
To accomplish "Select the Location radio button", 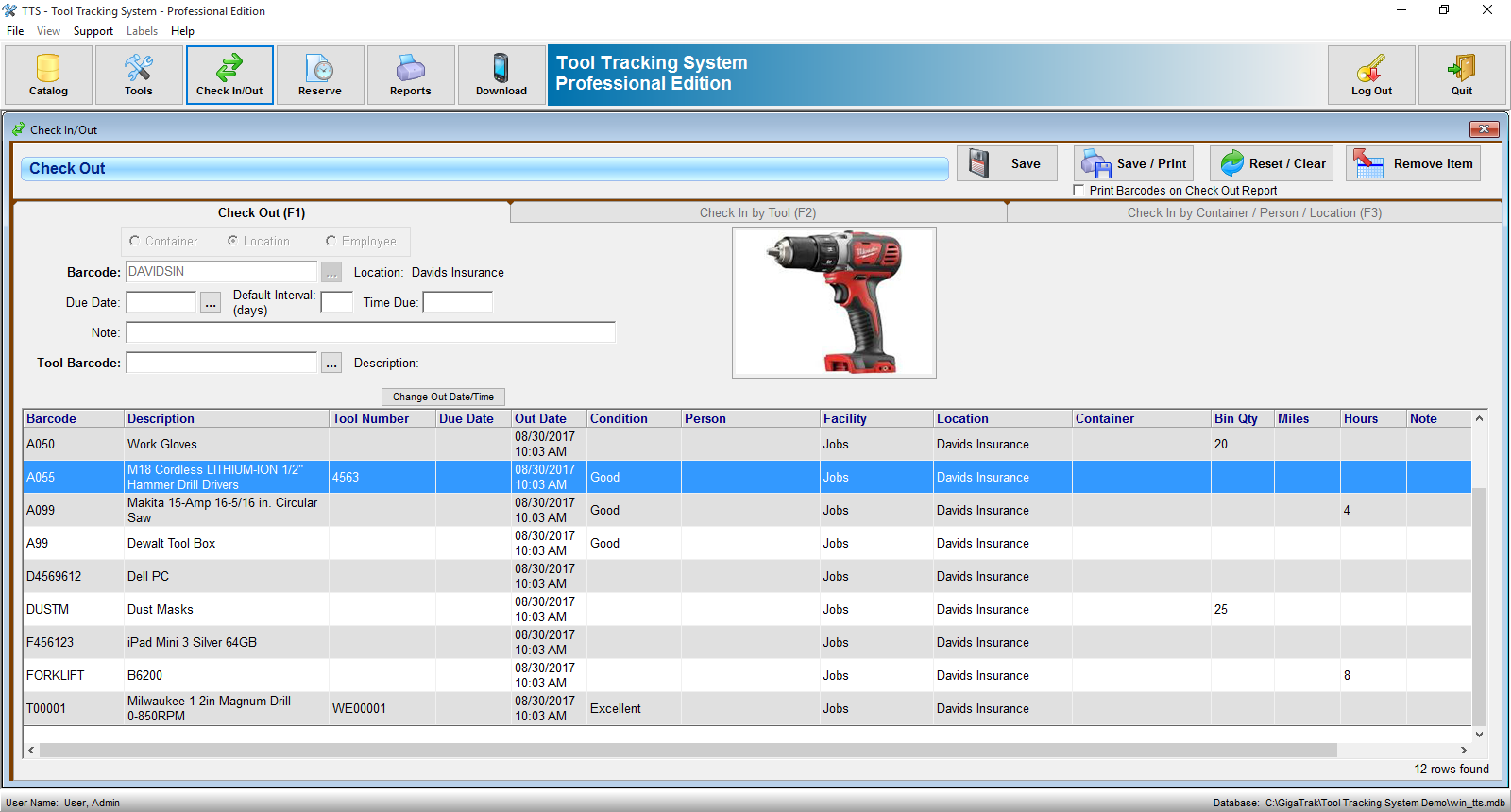I will tap(232, 241).
